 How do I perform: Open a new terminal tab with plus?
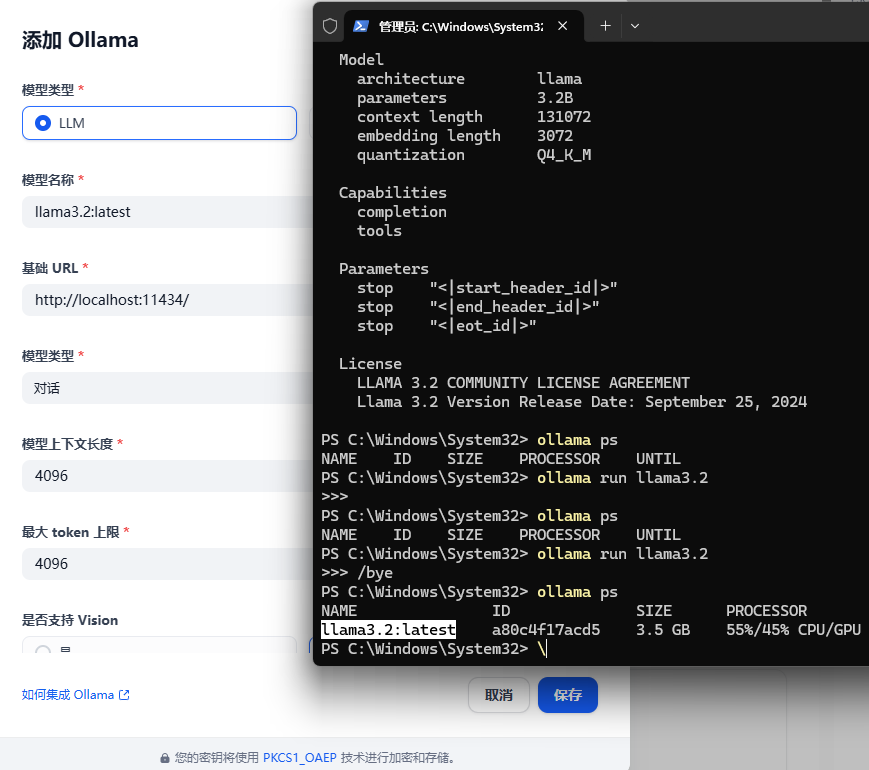coord(605,26)
